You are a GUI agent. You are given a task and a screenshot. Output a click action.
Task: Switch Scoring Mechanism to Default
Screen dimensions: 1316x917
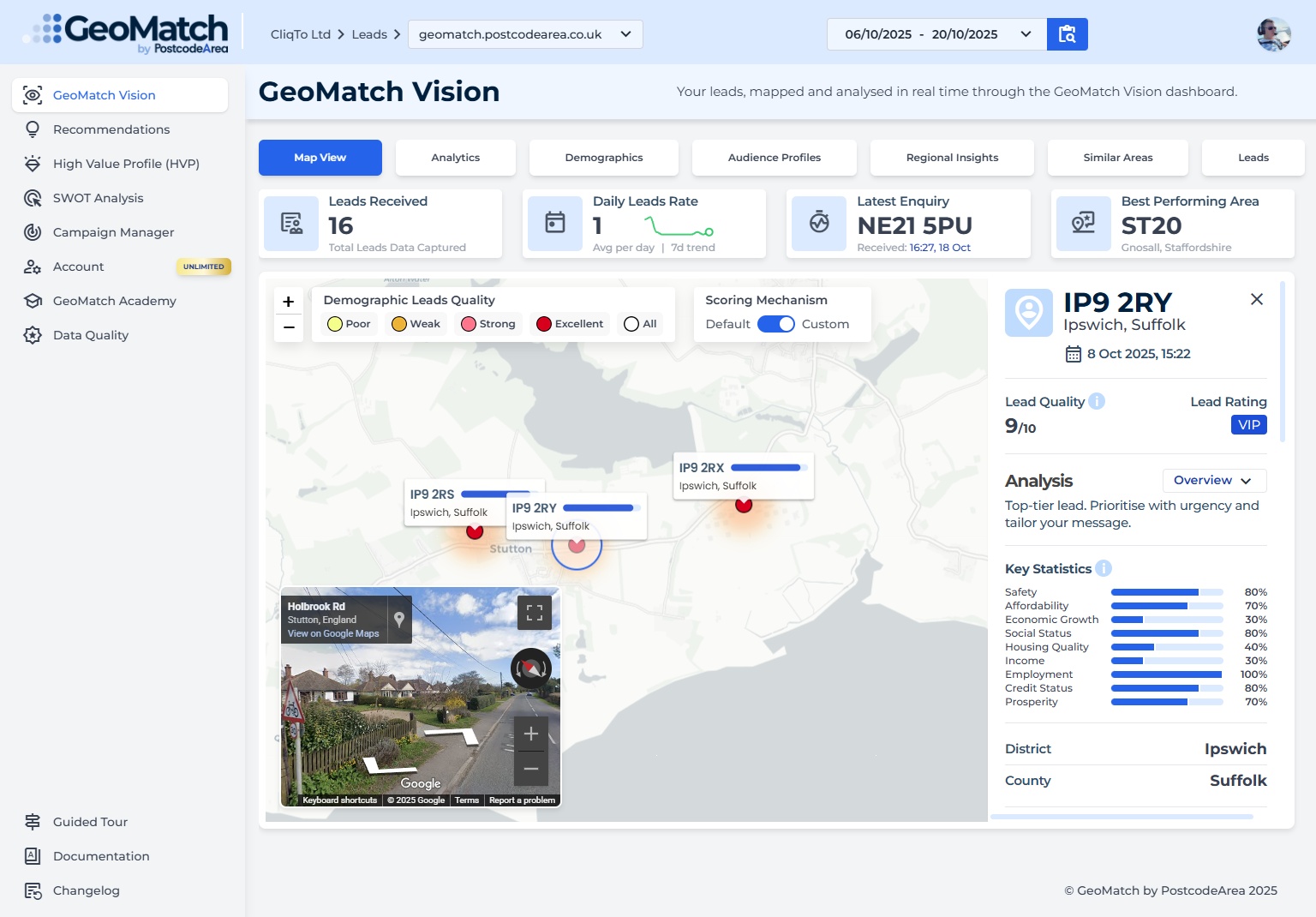pos(727,324)
